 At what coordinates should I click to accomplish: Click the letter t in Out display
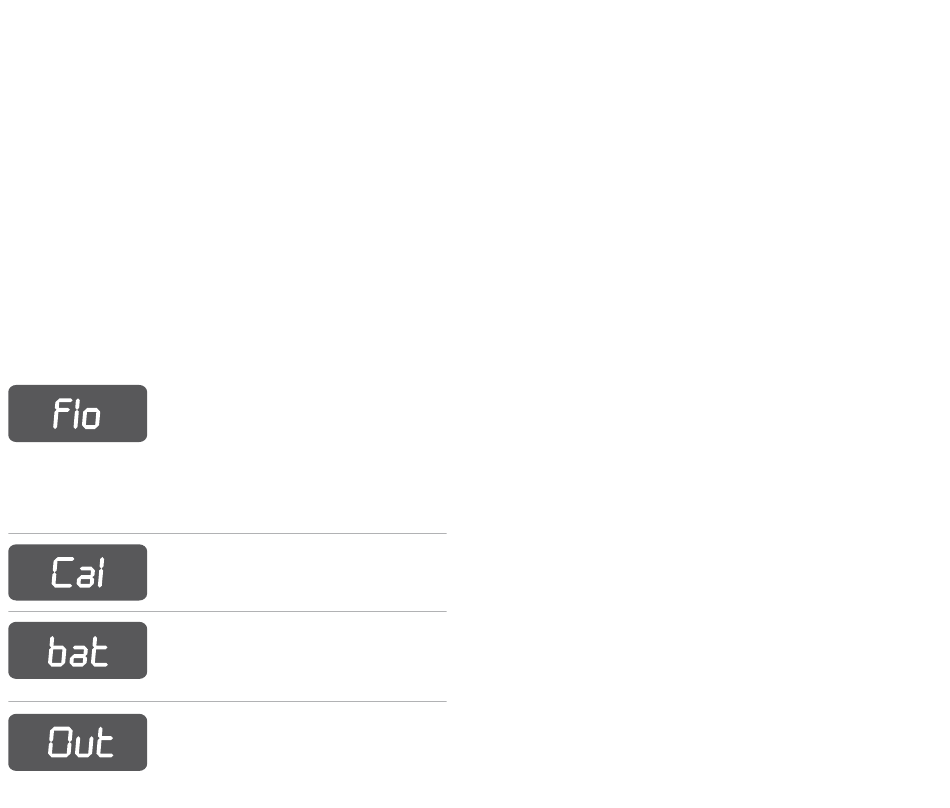coord(103,742)
